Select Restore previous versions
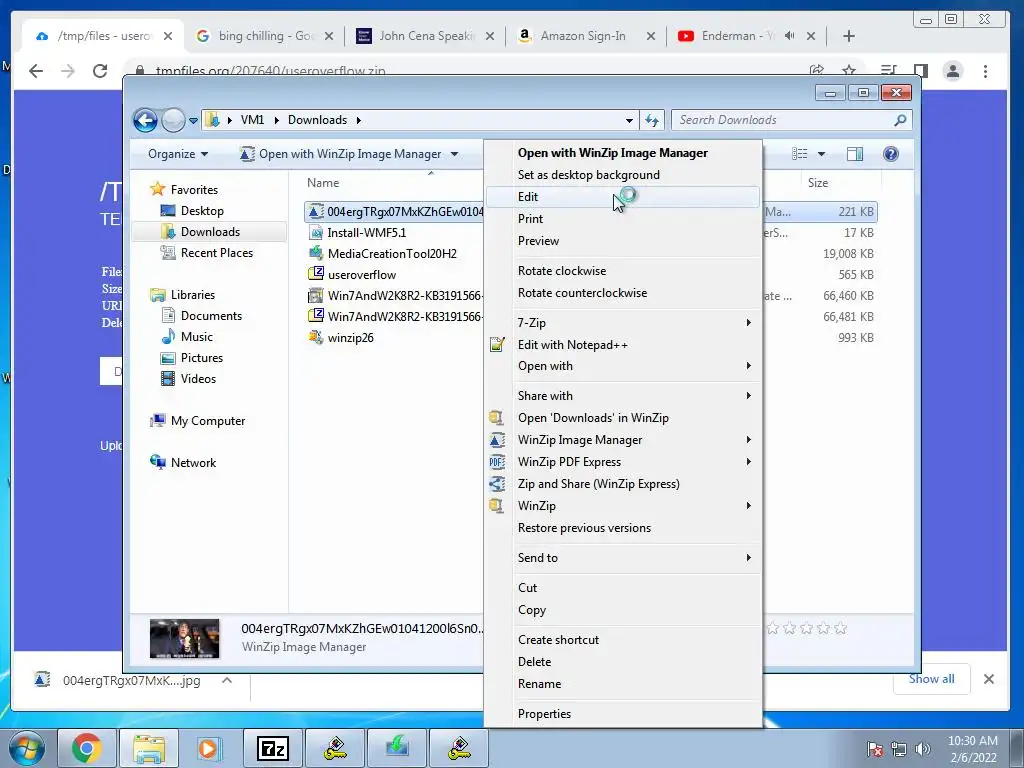 [x=622, y=528]
